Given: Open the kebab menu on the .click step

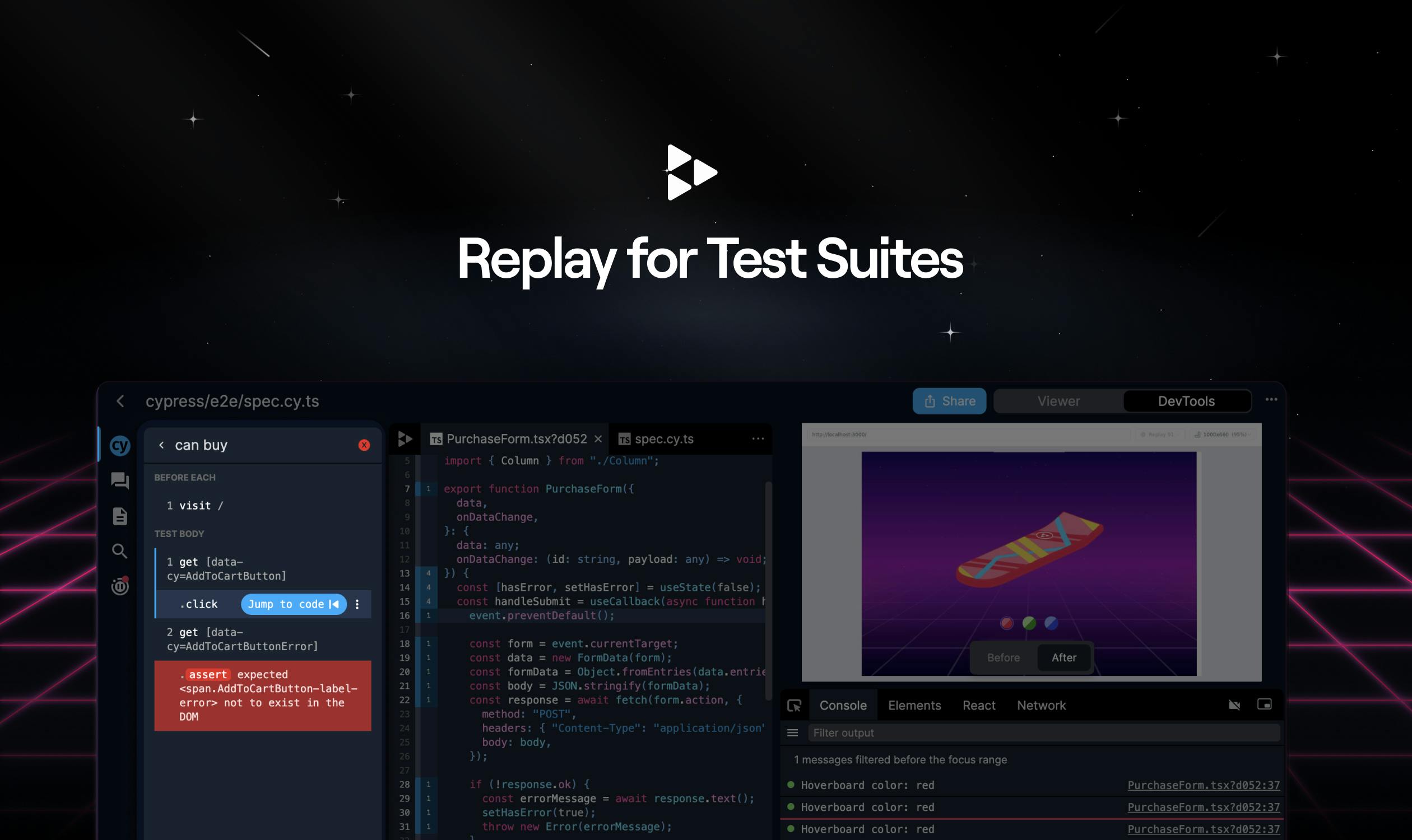Looking at the screenshot, I should 357,605.
